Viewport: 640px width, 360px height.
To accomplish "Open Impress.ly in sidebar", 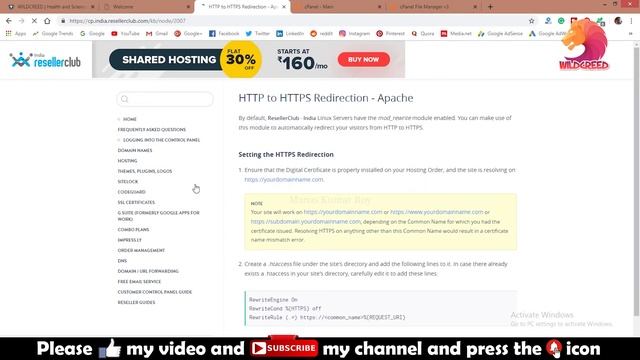I will [x=129, y=240].
